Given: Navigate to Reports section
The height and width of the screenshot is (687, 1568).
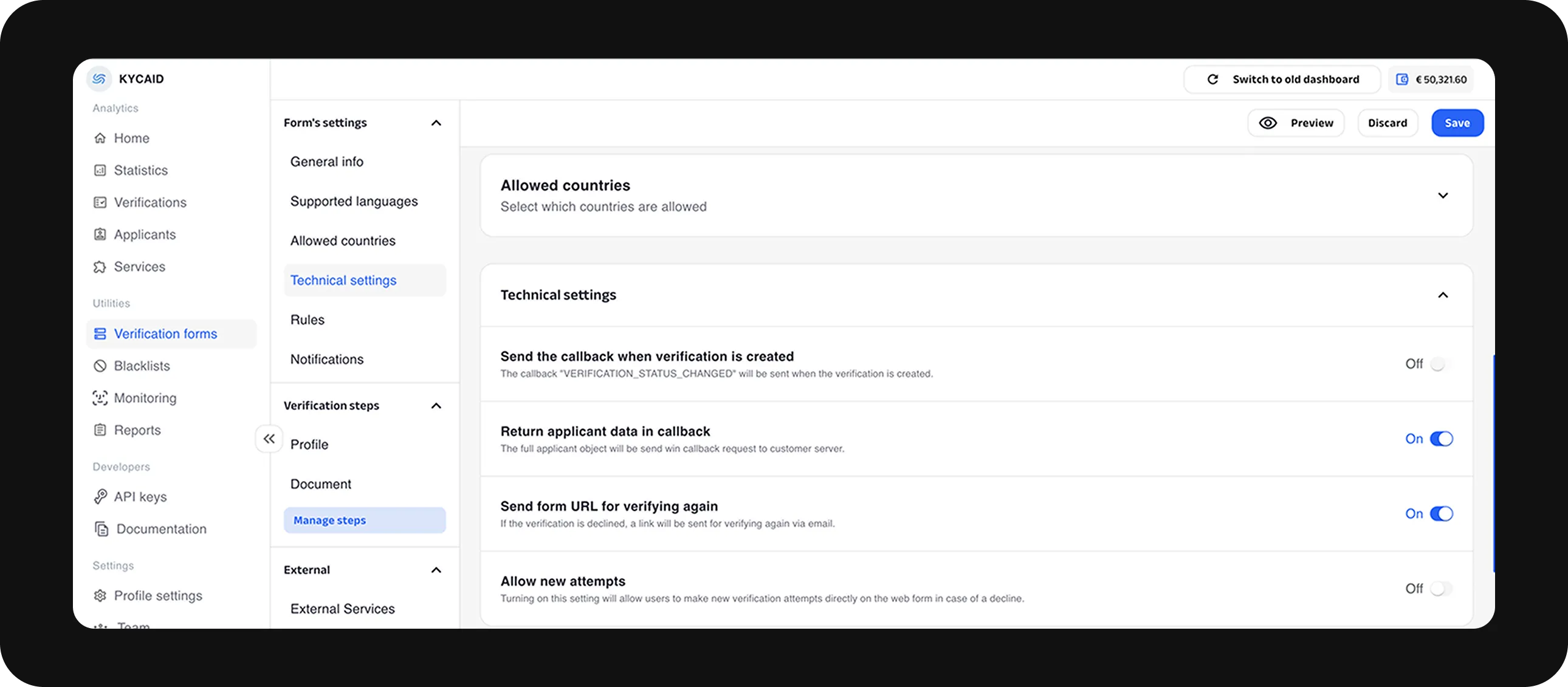Looking at the screenshot, I should 137,430.
